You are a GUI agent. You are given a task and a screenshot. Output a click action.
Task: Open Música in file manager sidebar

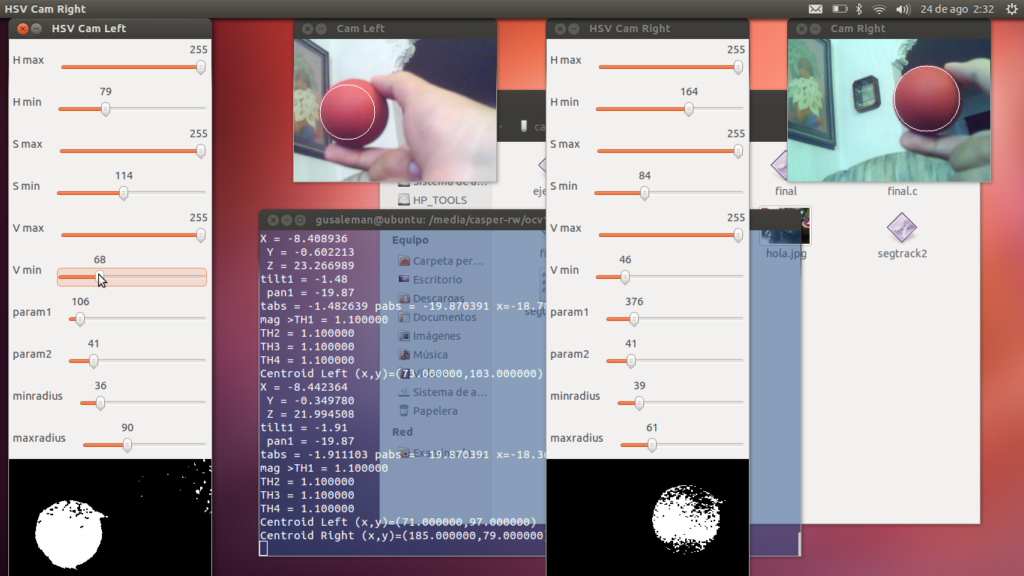click(x=423, y=355)
